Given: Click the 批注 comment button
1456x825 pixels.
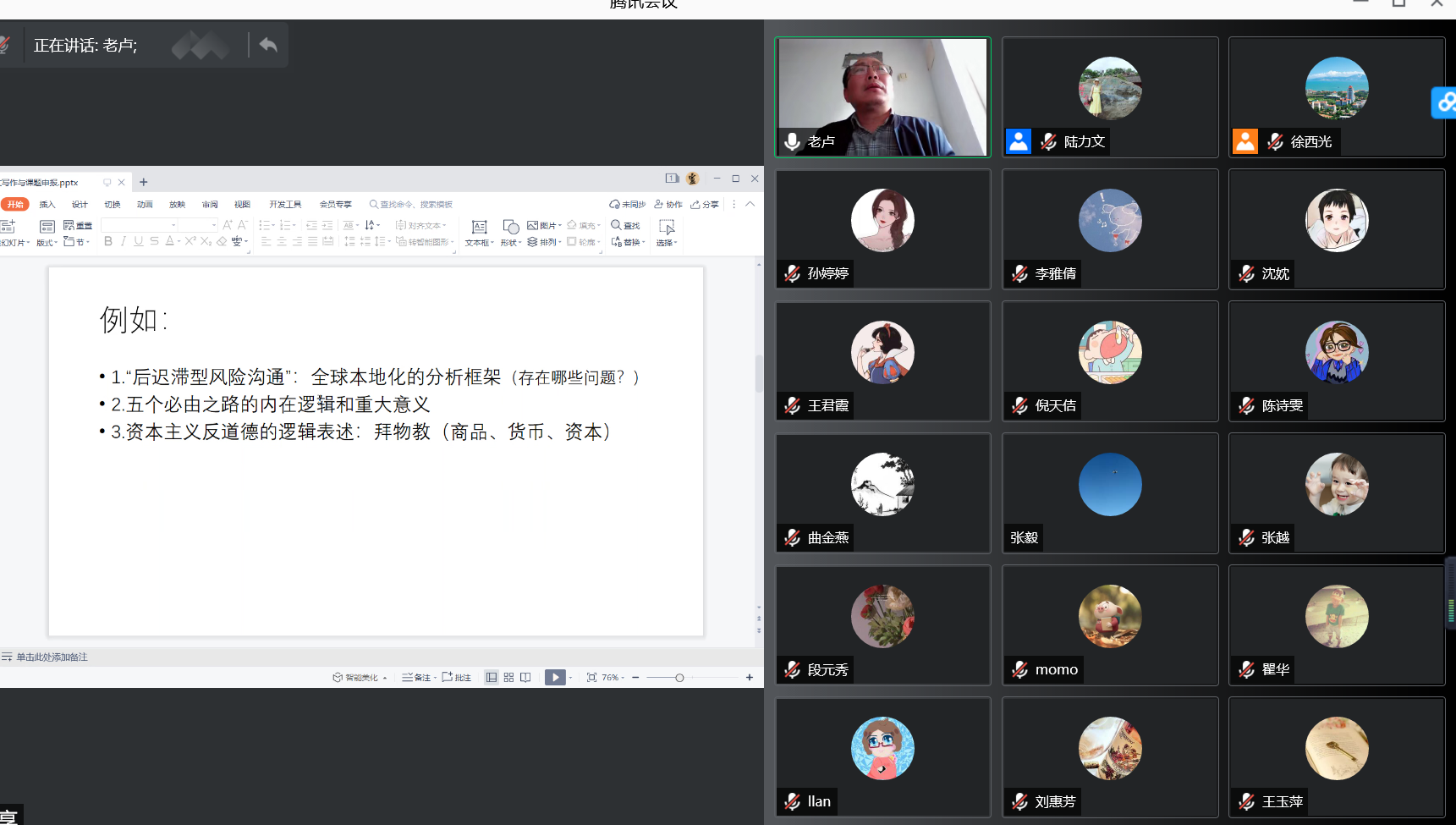Looking at the screenshot, I should [x=457, y=678].
